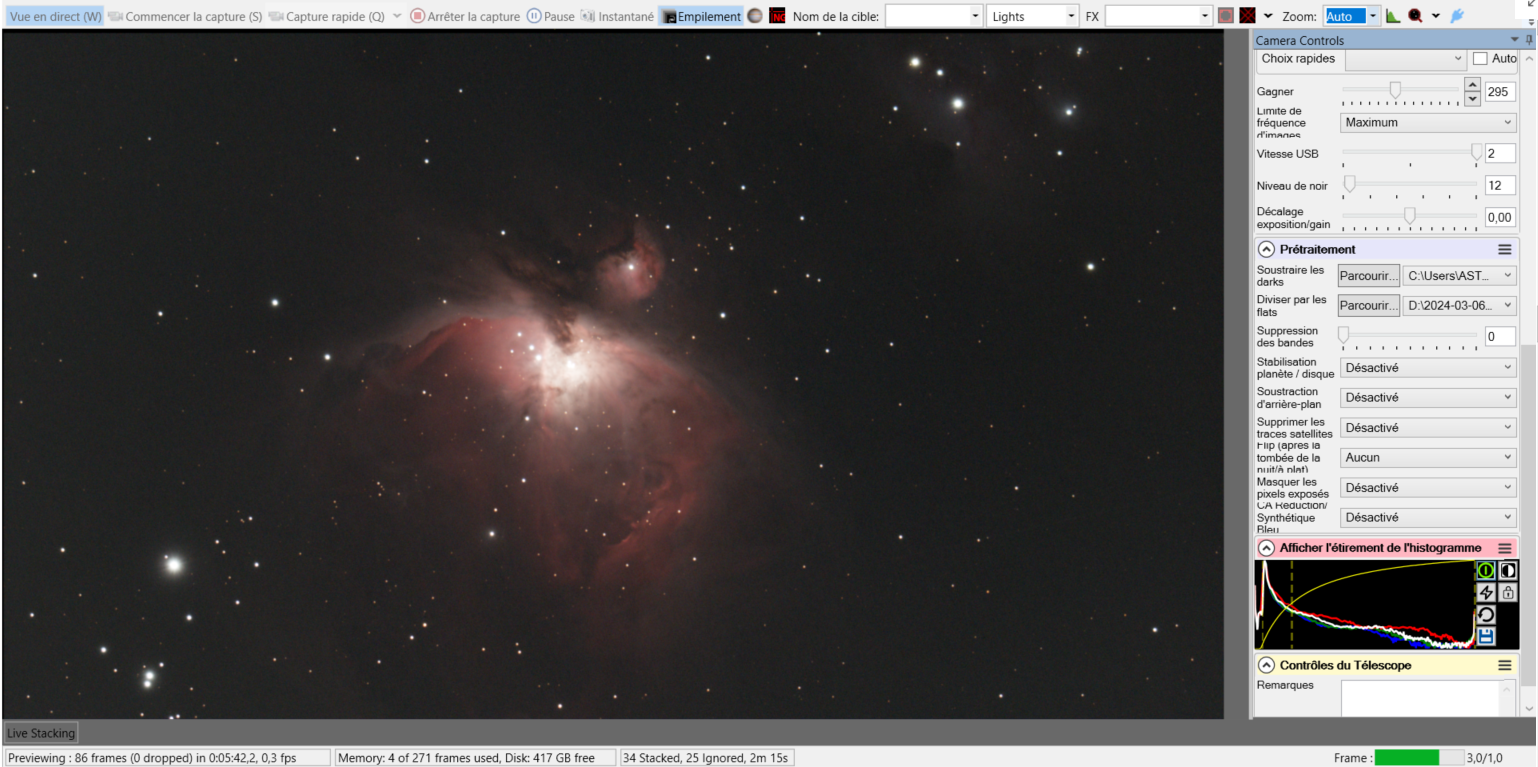Collapse the histogram stretch section
Viewport: 1538px width, 767px height.
click(x=1266, y=548)
